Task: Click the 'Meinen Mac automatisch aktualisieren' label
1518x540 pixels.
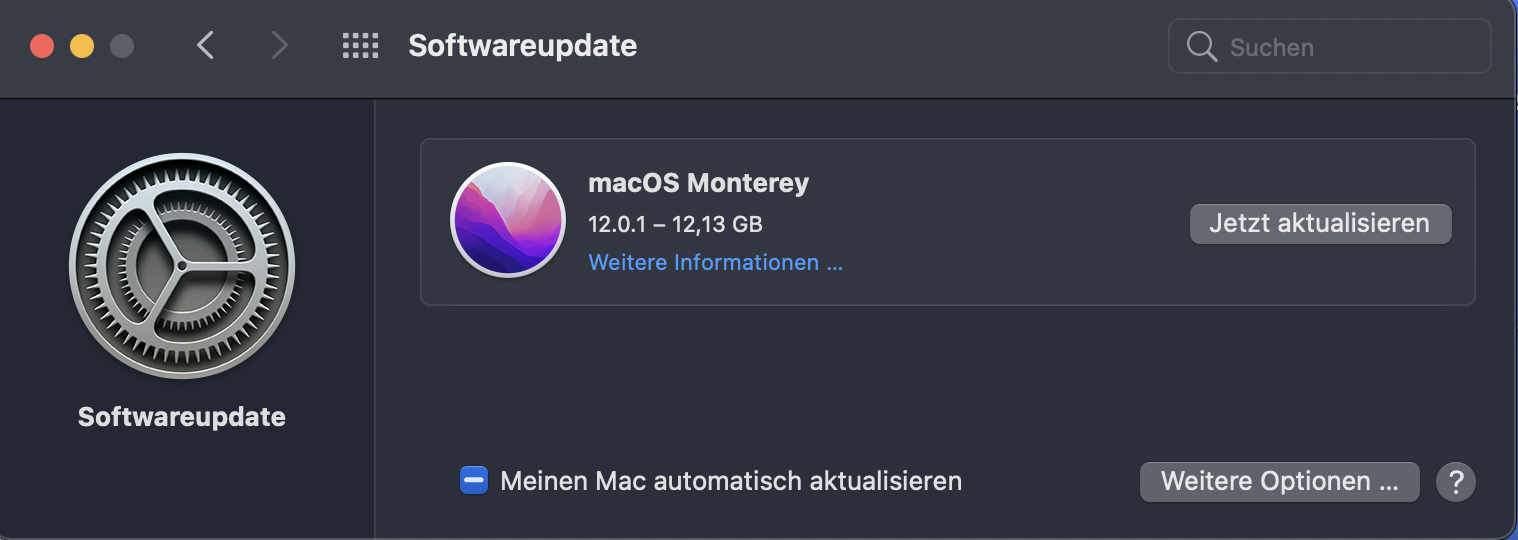Action: point(731,481)
